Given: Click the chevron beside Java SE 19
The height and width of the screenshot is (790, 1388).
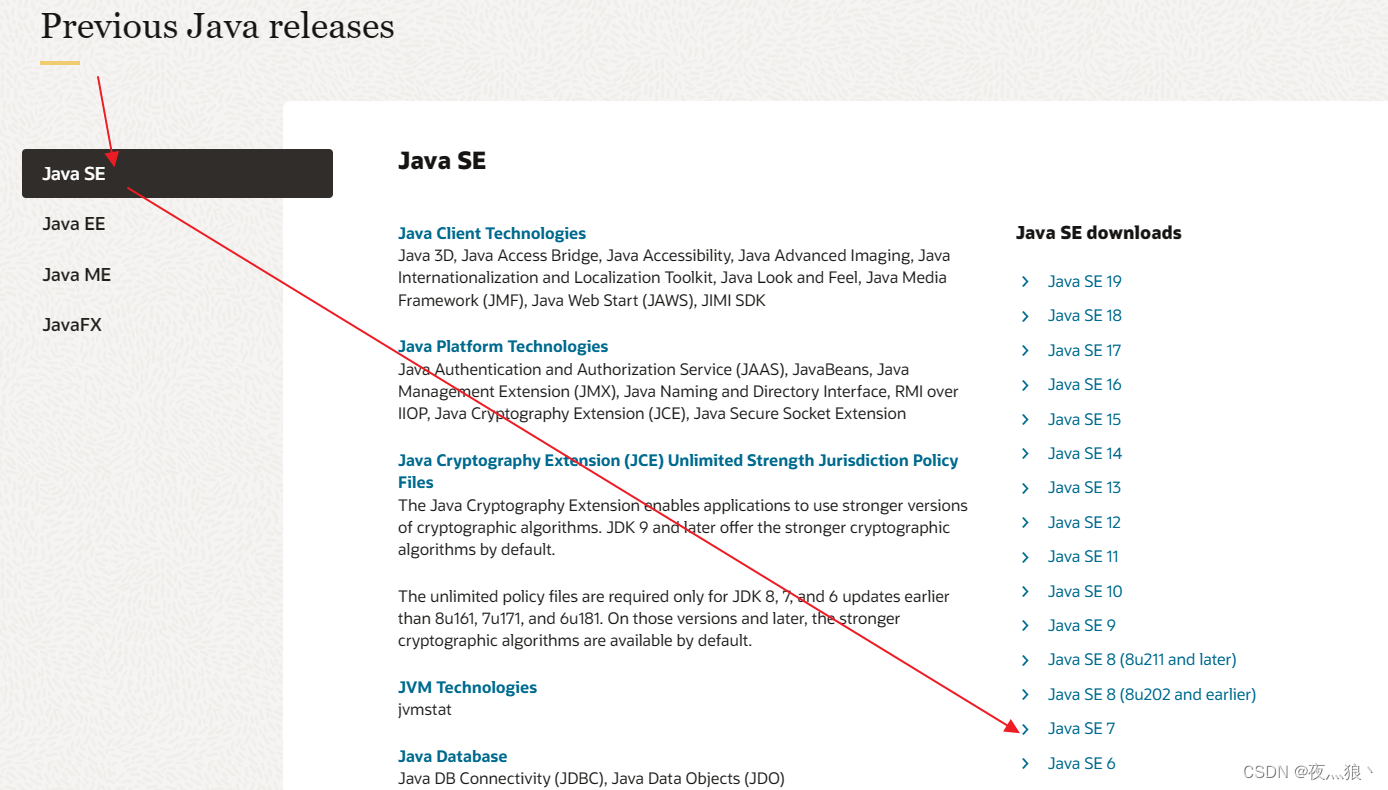Looking at the screenshot, I should click(x=1025, y=281).
